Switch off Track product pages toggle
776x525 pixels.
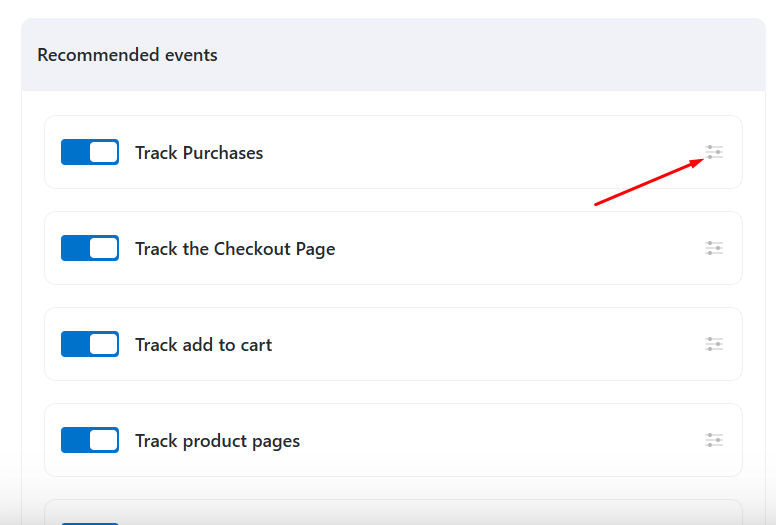tap(90, 440)
